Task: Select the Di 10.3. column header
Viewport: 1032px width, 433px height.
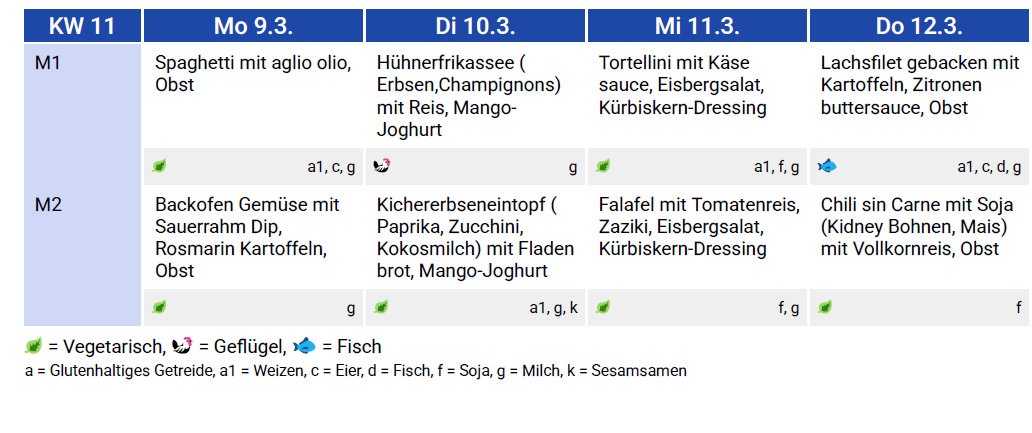Action: (476, 26)
